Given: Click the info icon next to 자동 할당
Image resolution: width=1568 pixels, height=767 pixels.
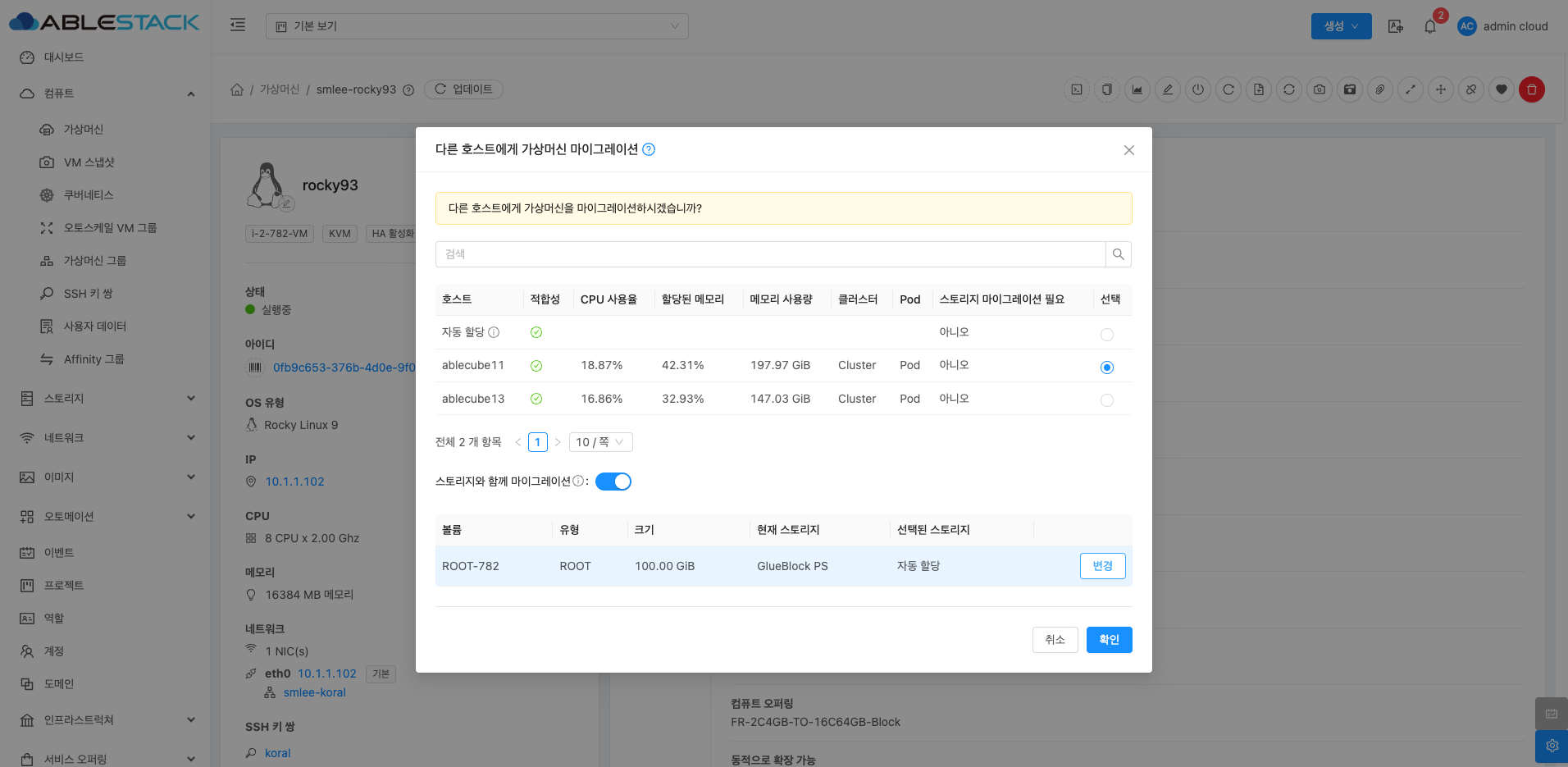Looking at the screenshot, I should [x=494, y=332].
